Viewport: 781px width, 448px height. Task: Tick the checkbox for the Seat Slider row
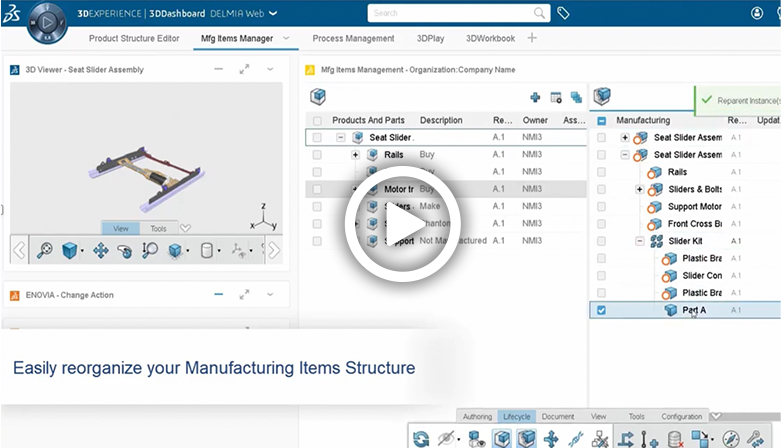pyautogui.click(x=317, y=138)
